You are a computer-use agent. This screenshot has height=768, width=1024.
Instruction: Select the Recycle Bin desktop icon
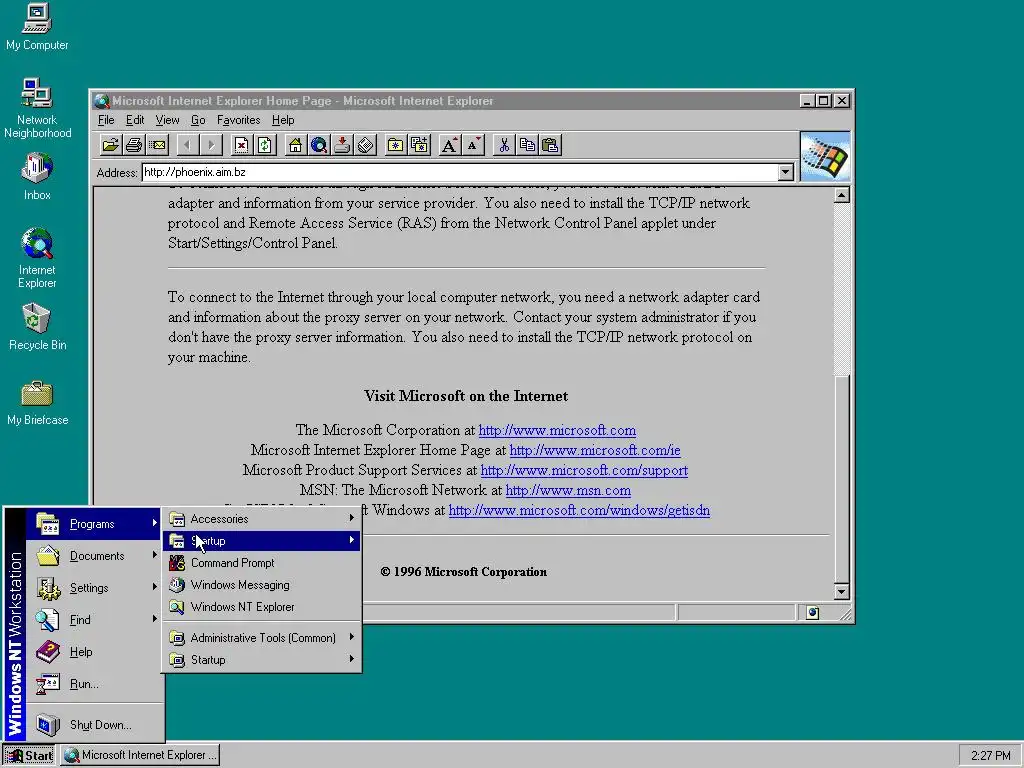[37, 327]
